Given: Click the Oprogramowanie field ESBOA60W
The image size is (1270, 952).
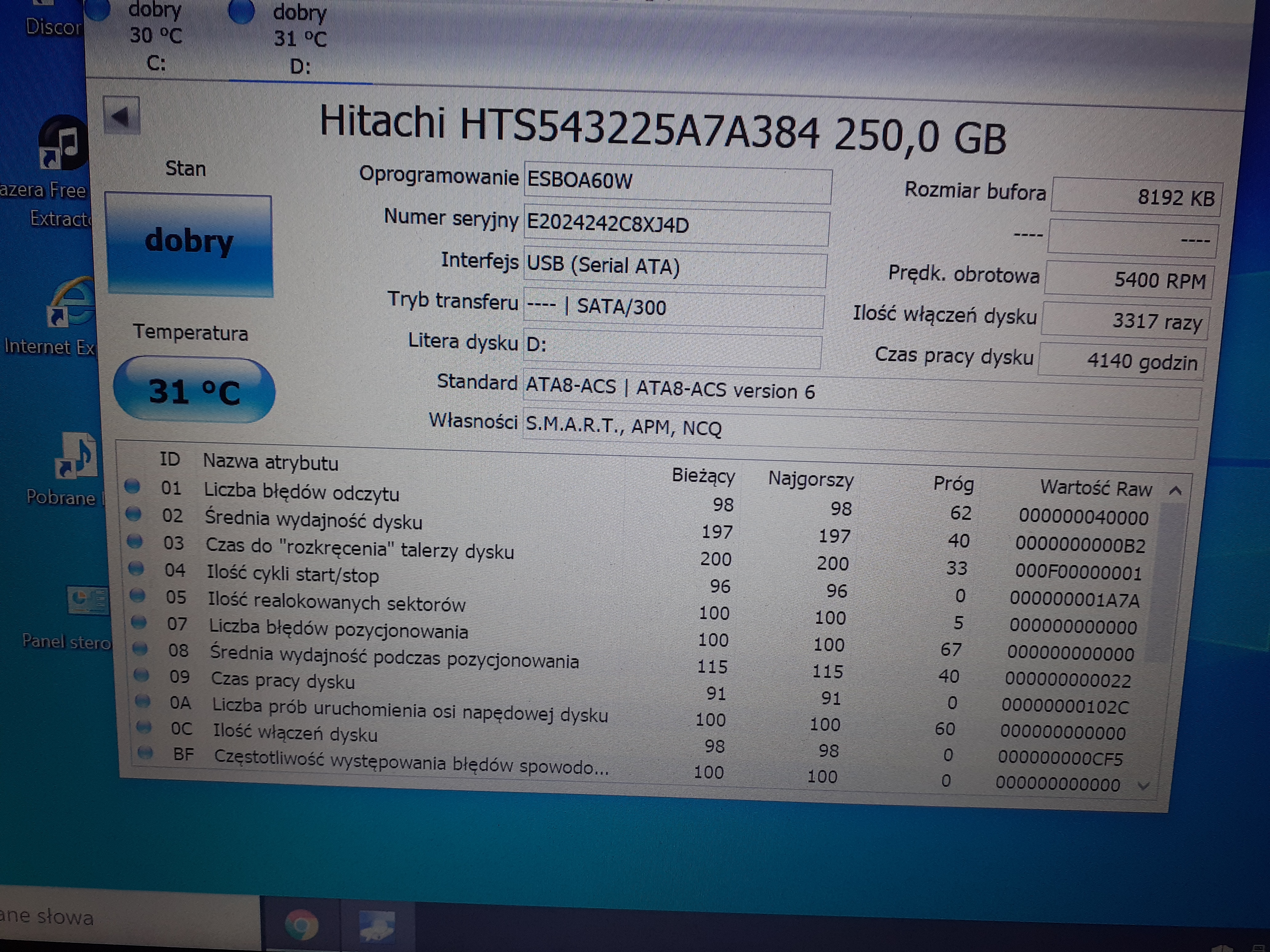Looking at the screenshot, I should click(677, 184).
